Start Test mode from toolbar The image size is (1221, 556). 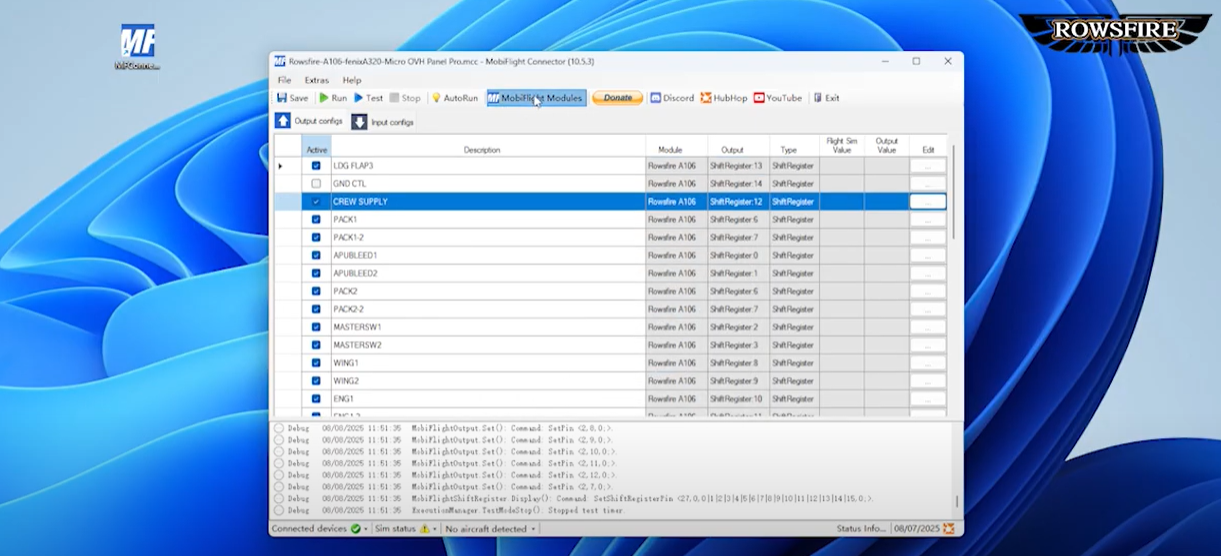click(368, 98)
